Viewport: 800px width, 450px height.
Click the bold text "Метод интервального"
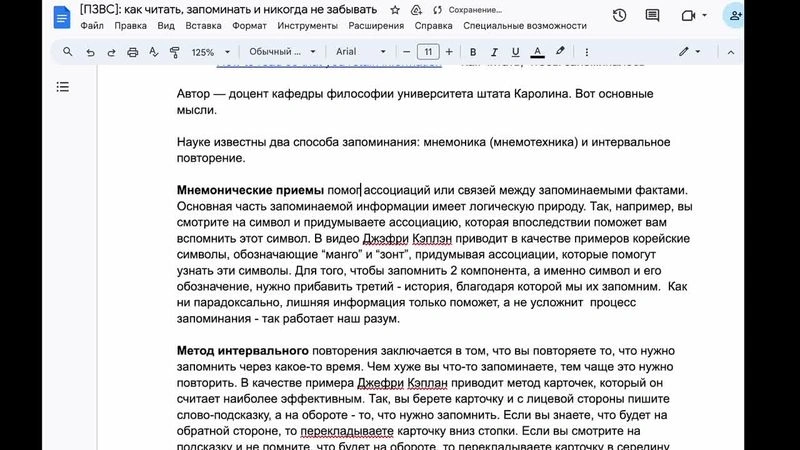coord(242,351)
